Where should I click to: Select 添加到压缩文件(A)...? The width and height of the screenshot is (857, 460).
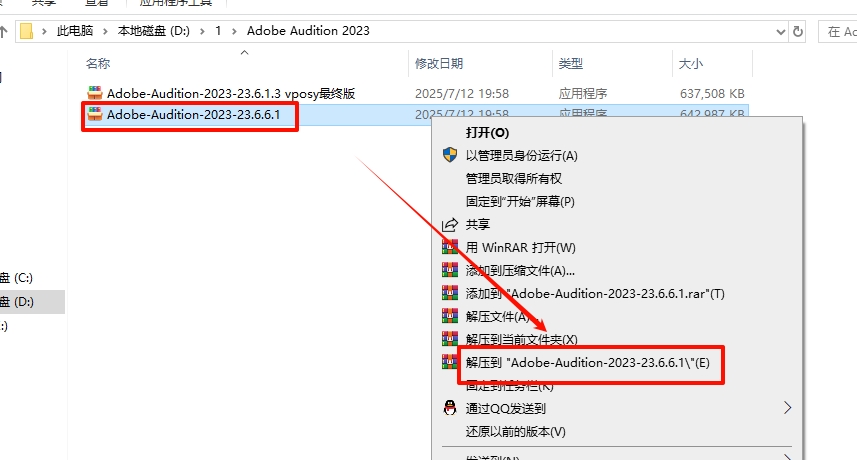617,270
